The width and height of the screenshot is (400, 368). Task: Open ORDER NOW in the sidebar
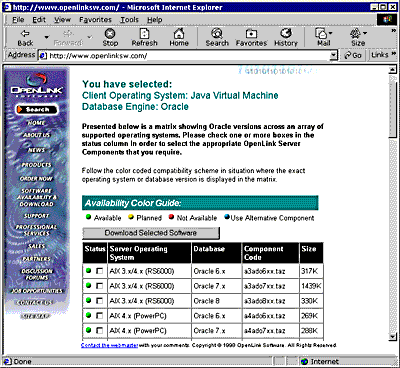[36, 179]
